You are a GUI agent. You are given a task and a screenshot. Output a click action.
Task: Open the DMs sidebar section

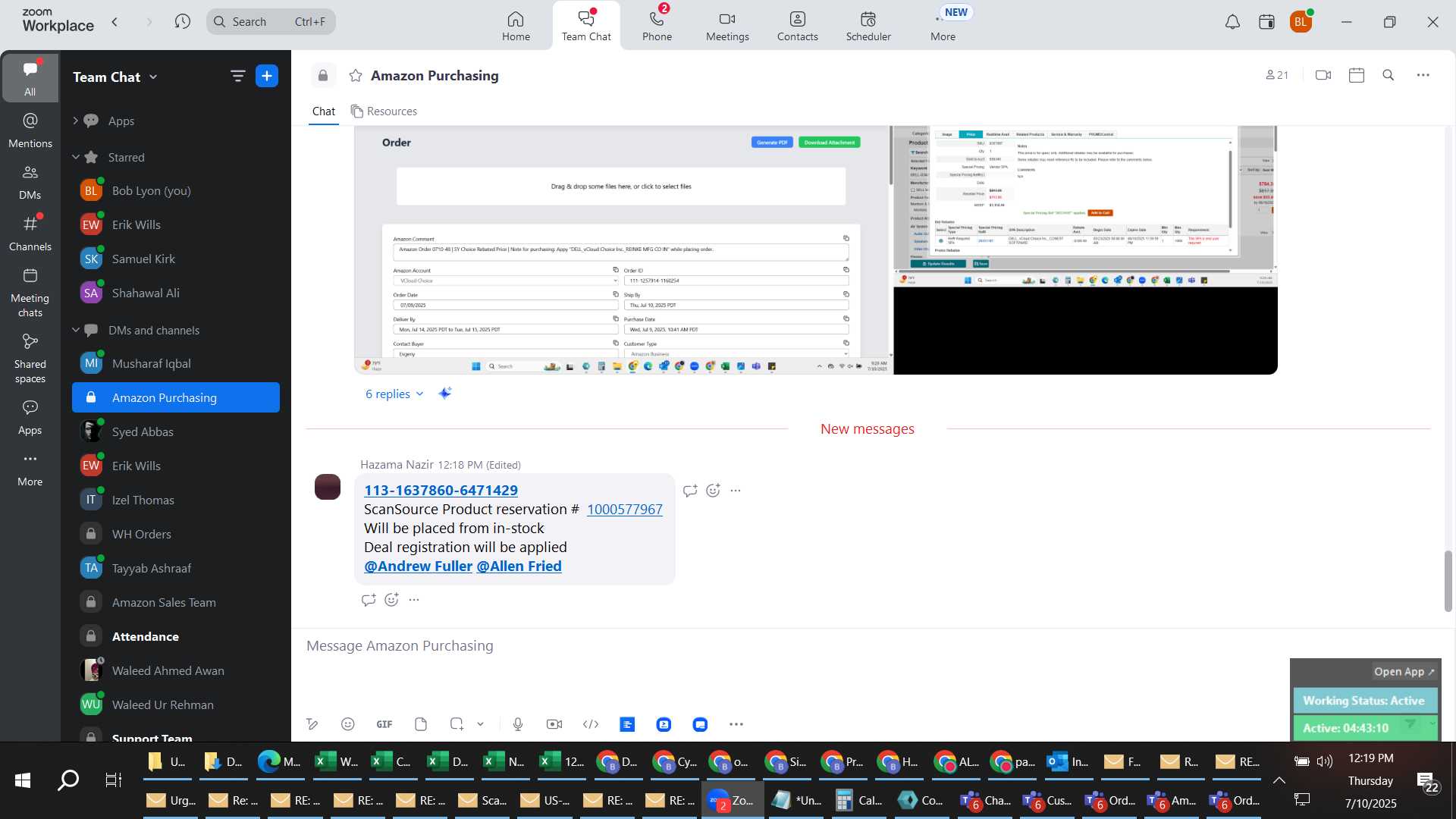(30, 182)
